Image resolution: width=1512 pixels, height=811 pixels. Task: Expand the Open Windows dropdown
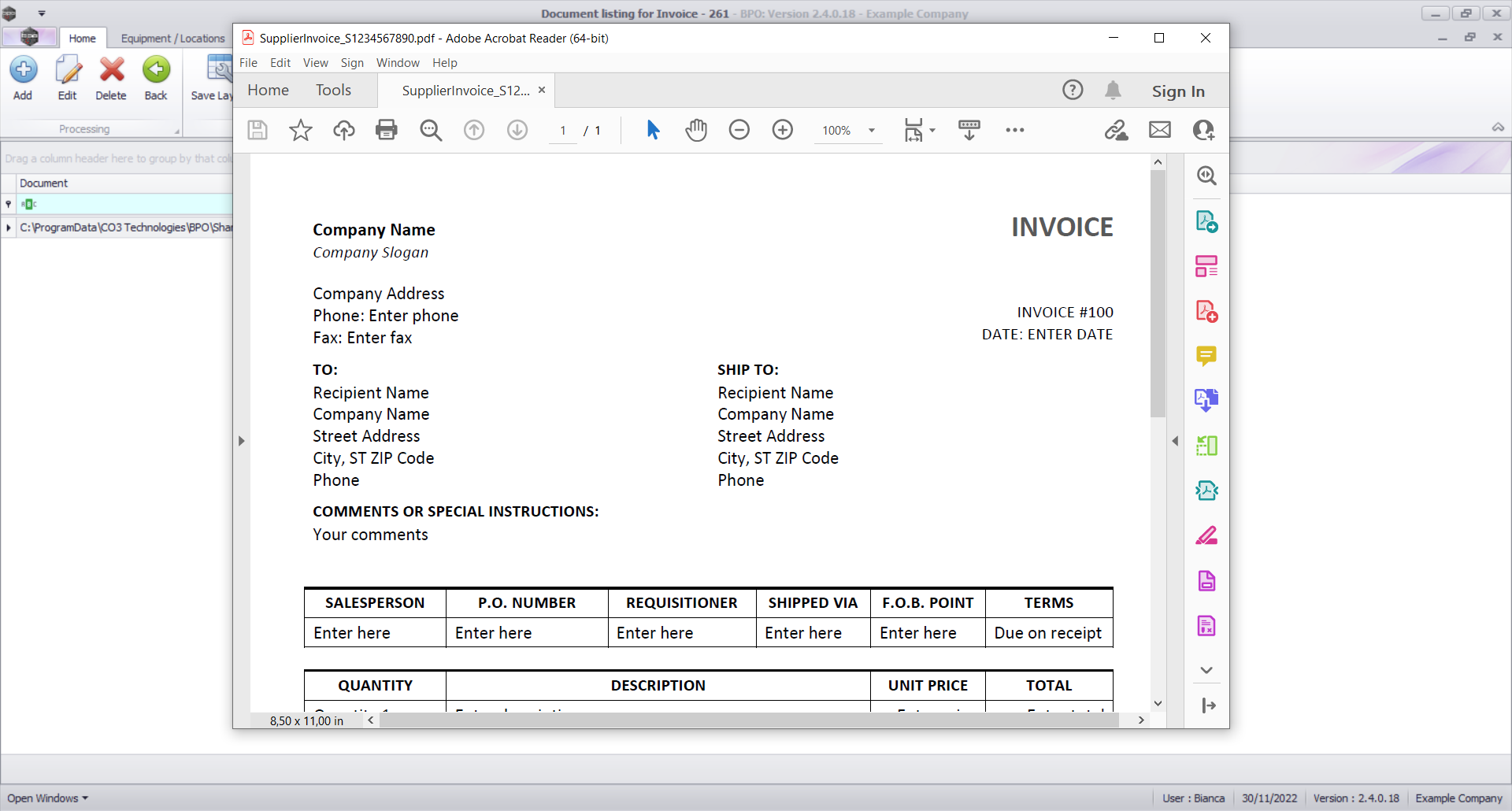click(x=47, y=798)
